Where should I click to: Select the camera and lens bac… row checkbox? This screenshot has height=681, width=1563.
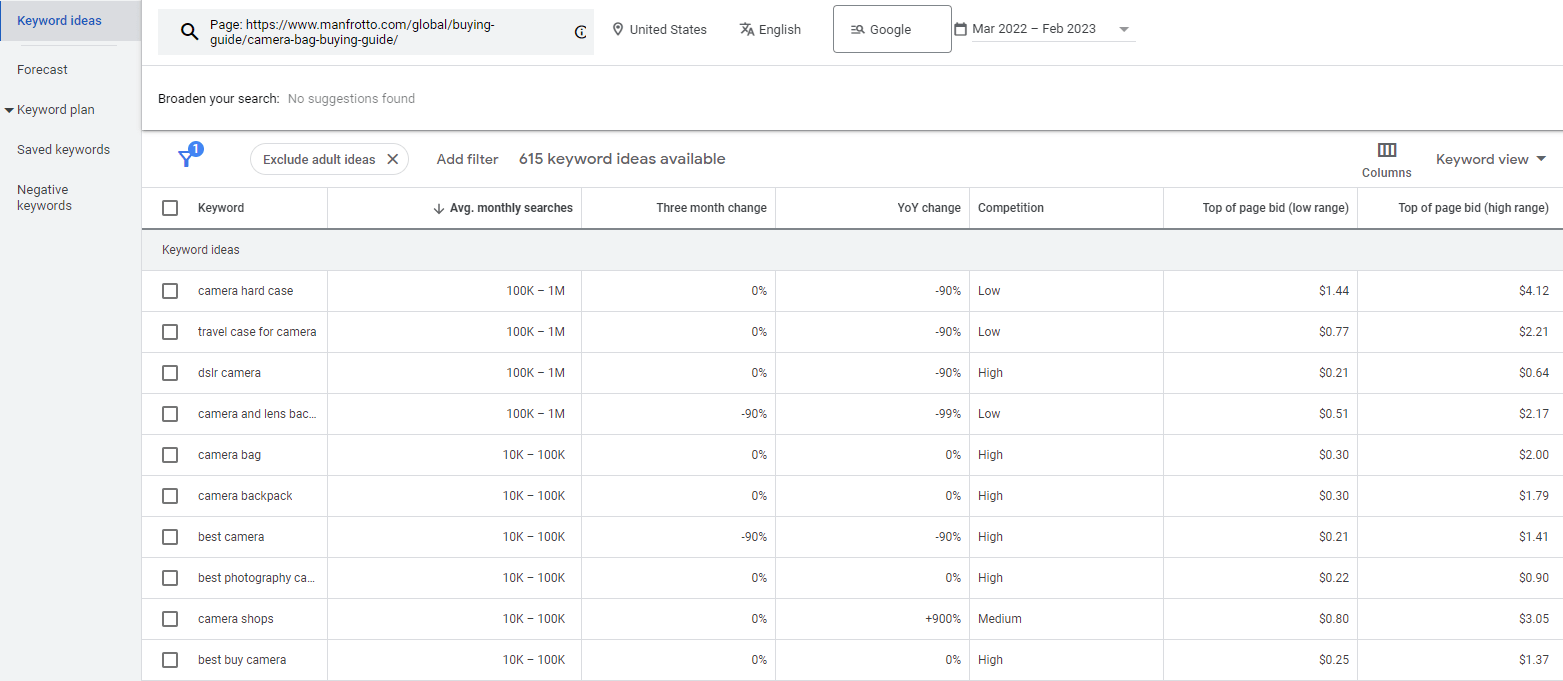[x=170, y=414]
